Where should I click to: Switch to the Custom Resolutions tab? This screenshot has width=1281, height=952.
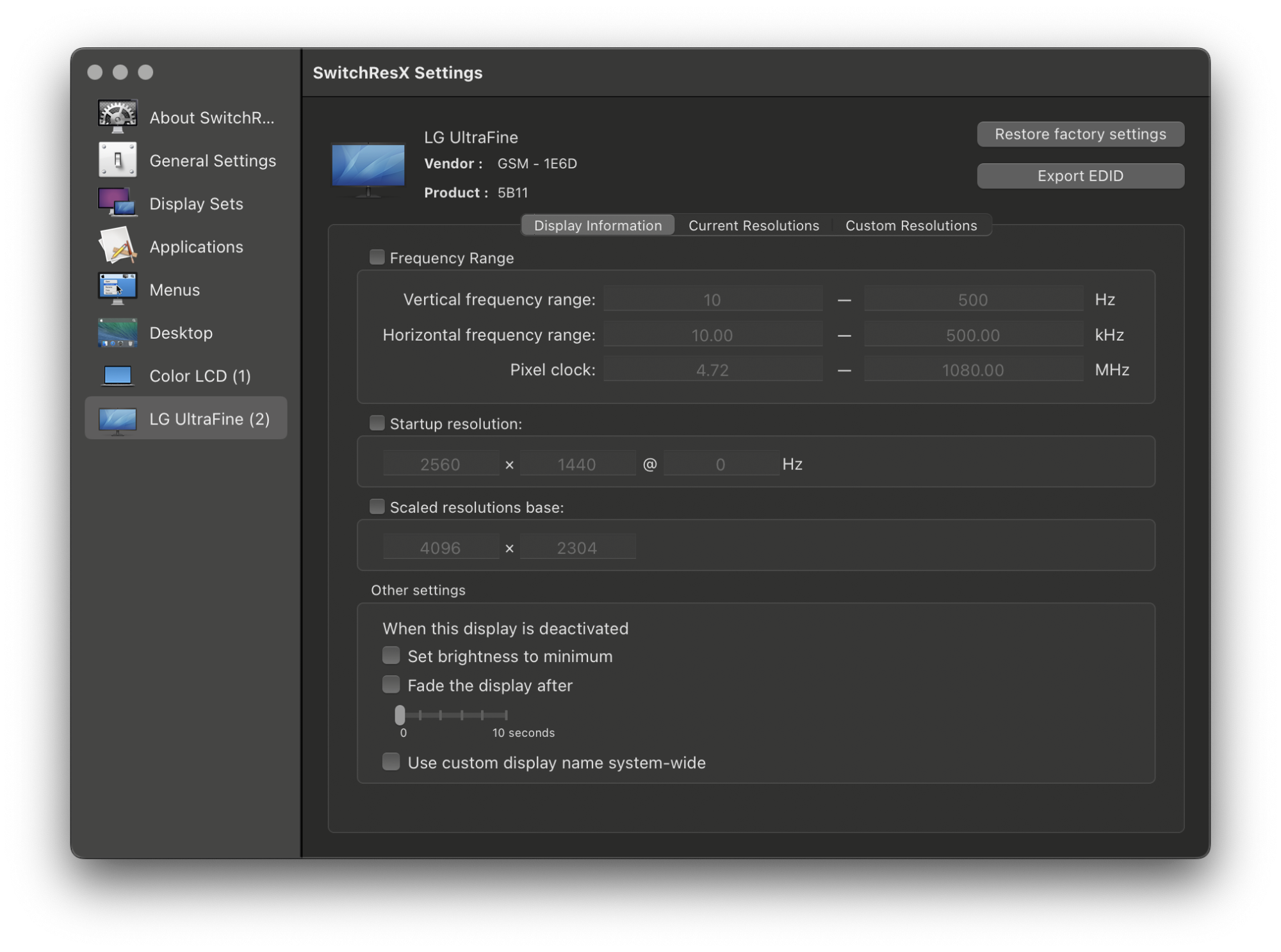(911, 225)
